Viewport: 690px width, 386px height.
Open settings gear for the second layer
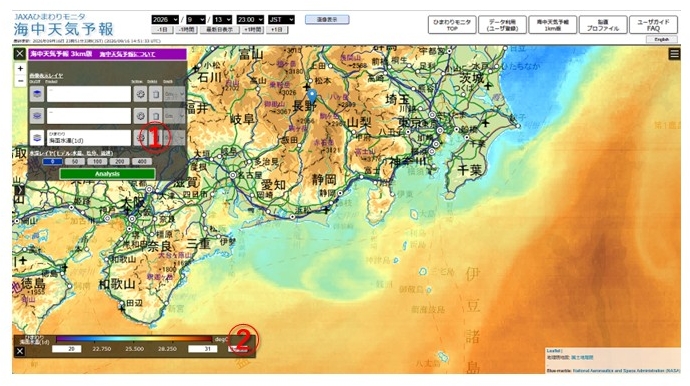coord(140,116)
